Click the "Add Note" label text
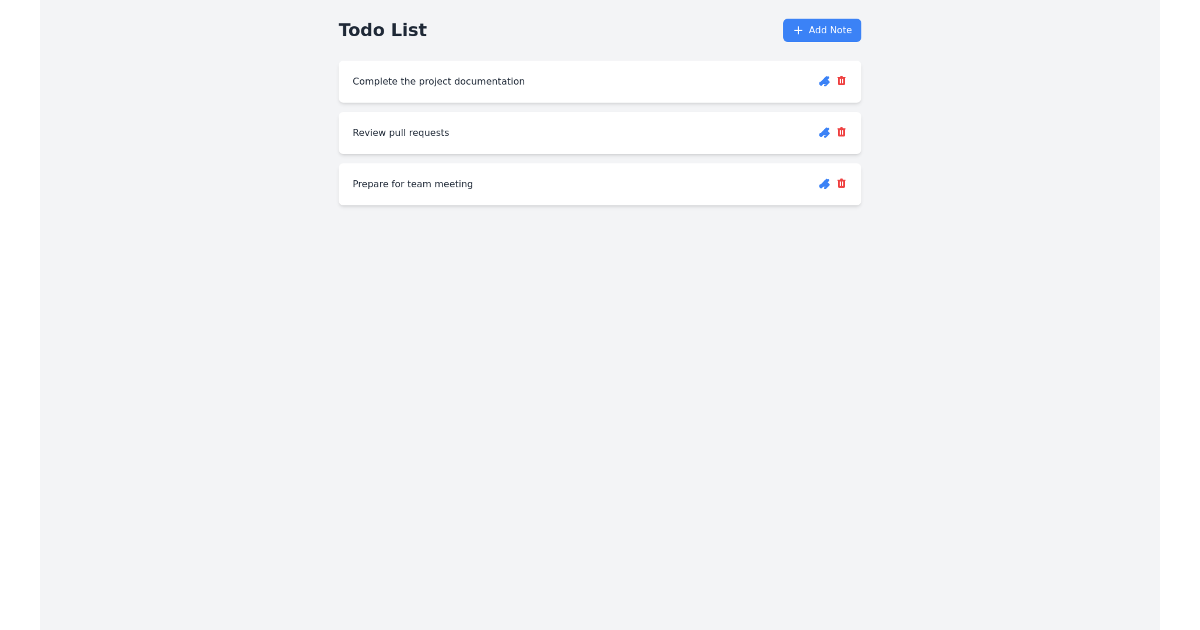This screenshot has width=1200, height=630. (x=830, y=30)
